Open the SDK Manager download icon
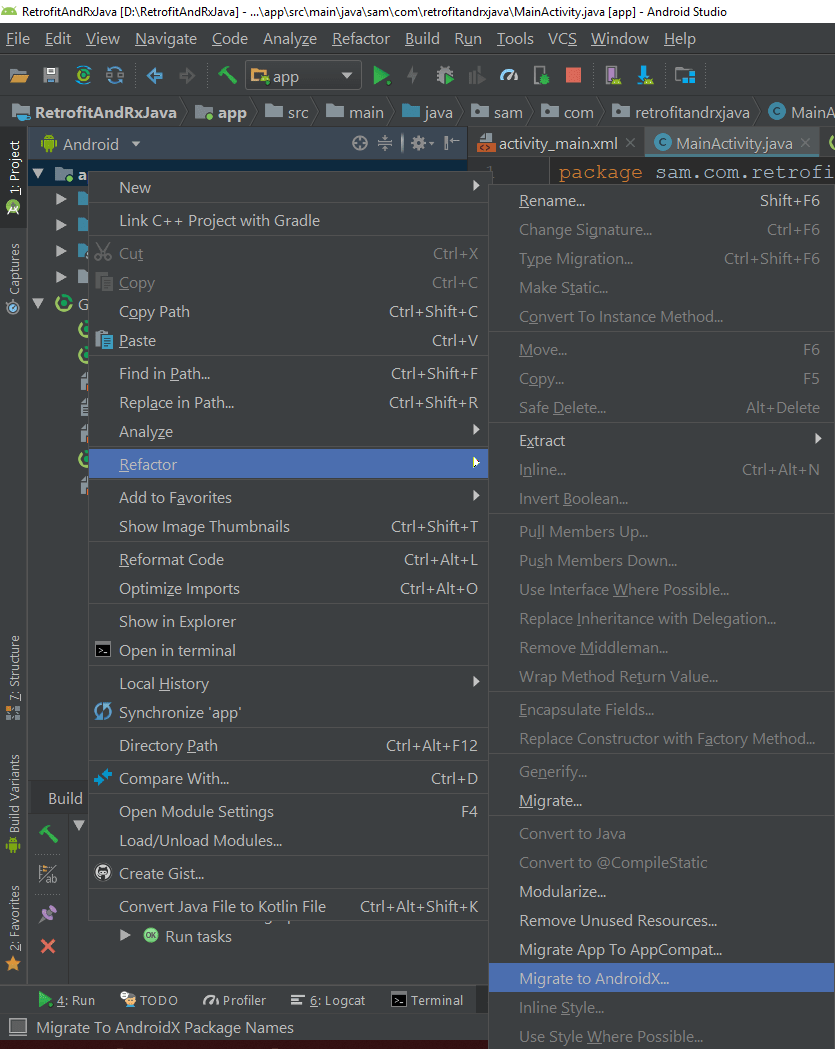 click(645, 76)
